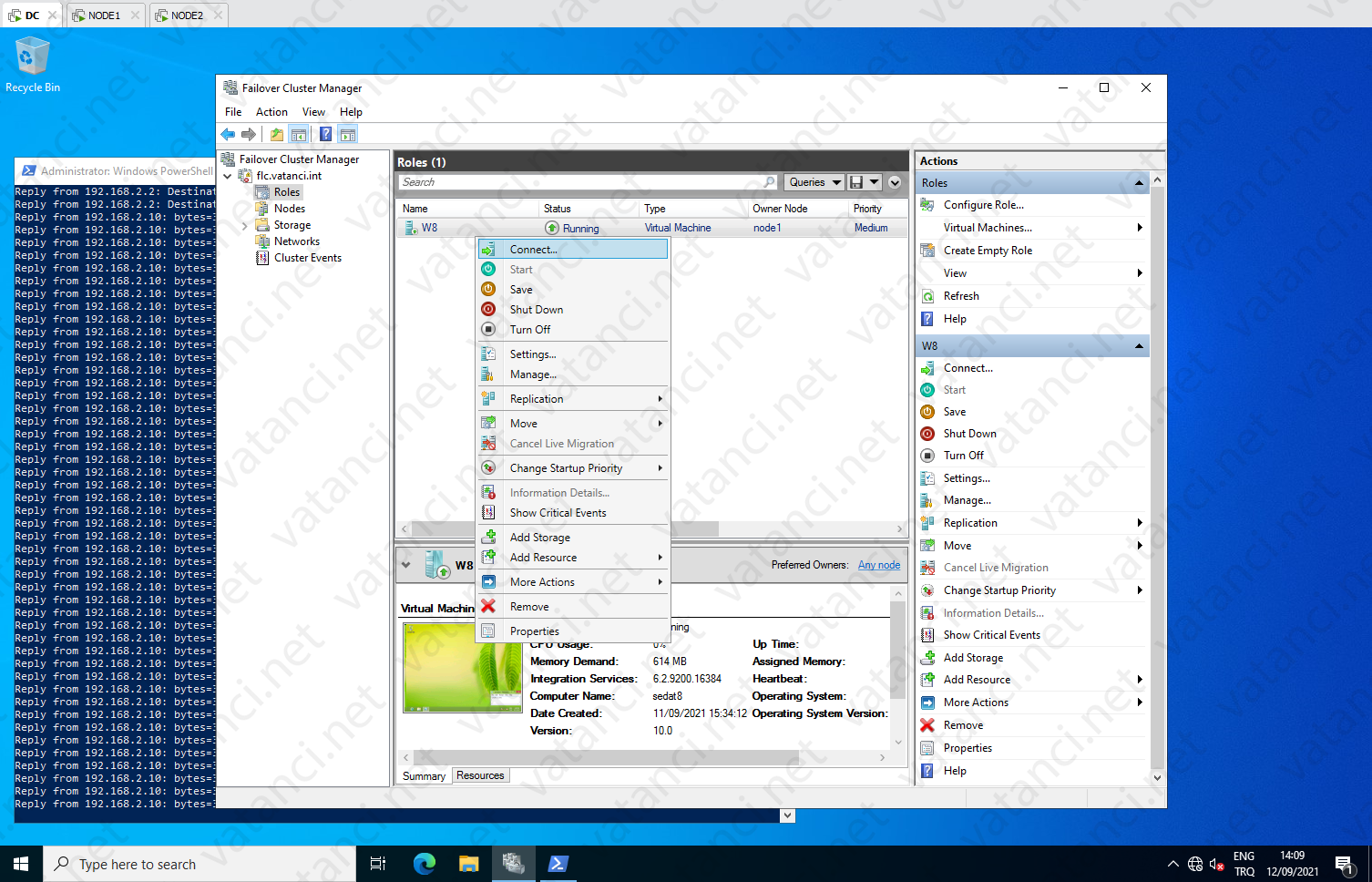Click the Shut Down icon in Actions pane

tap(927, 434)
